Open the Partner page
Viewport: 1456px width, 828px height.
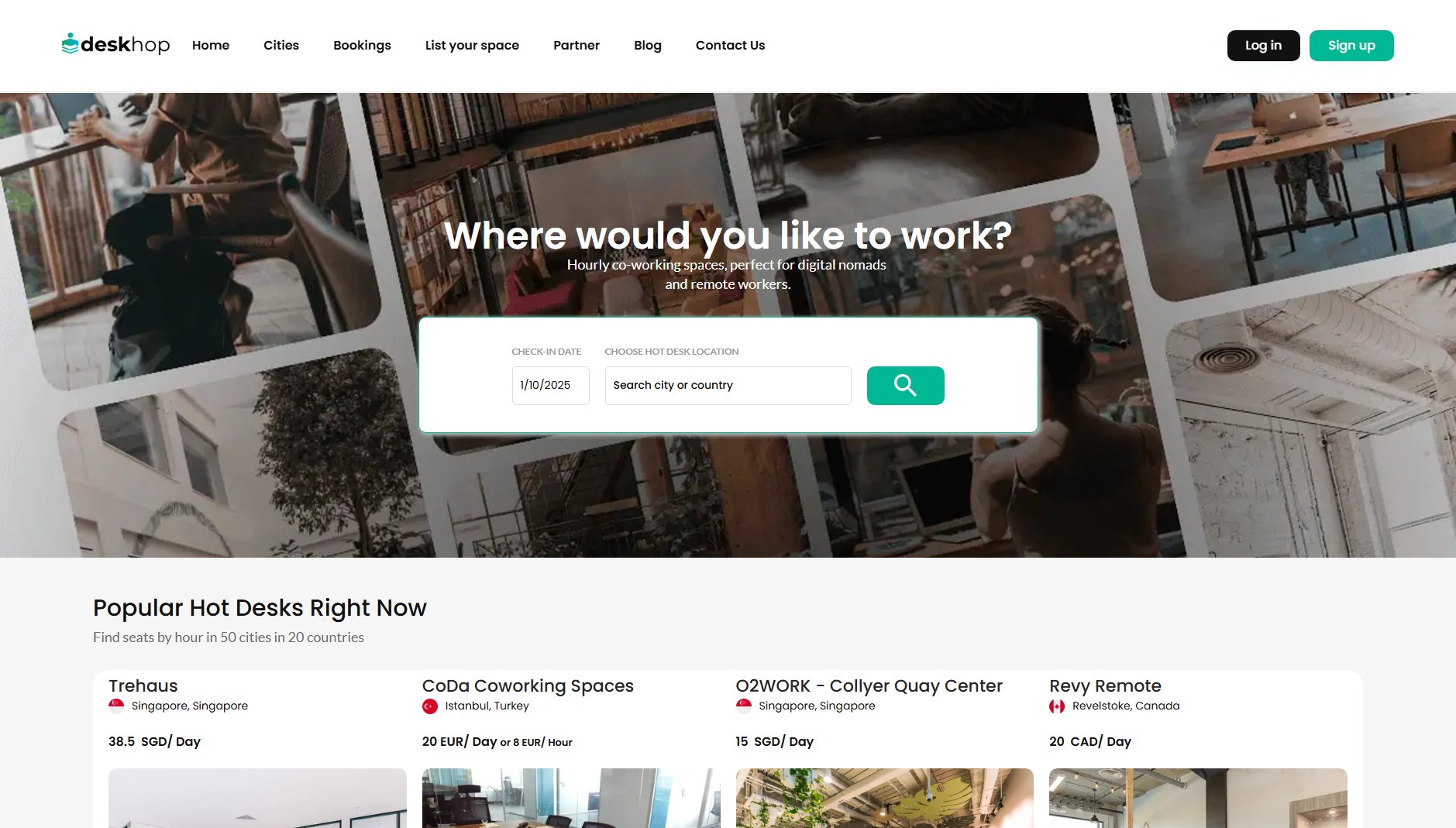click(x=577, y=45)
